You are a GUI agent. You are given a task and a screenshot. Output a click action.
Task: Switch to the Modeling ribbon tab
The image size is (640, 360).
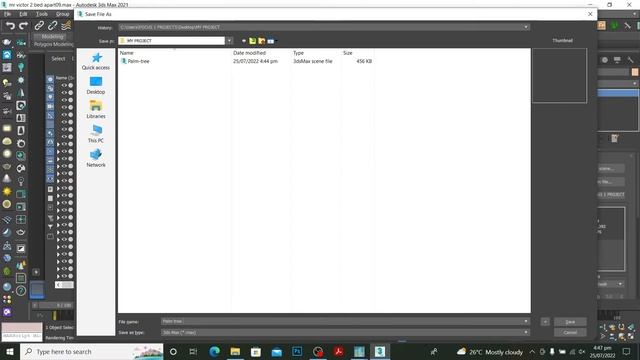coord(52,36)
